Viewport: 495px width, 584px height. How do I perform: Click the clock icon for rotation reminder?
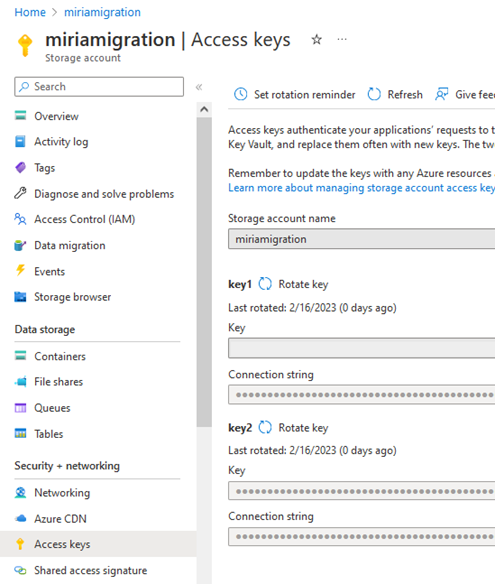(x=241, y=94)
